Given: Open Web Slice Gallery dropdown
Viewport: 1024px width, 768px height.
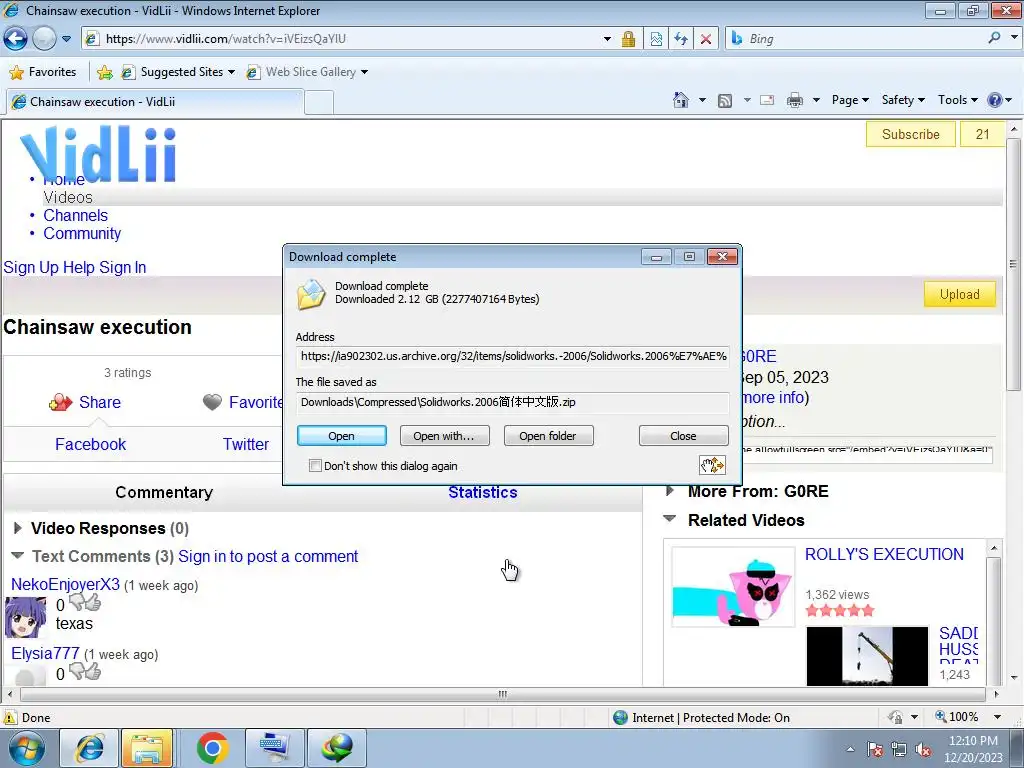Looking at the screenshot, I should (307, 72).
